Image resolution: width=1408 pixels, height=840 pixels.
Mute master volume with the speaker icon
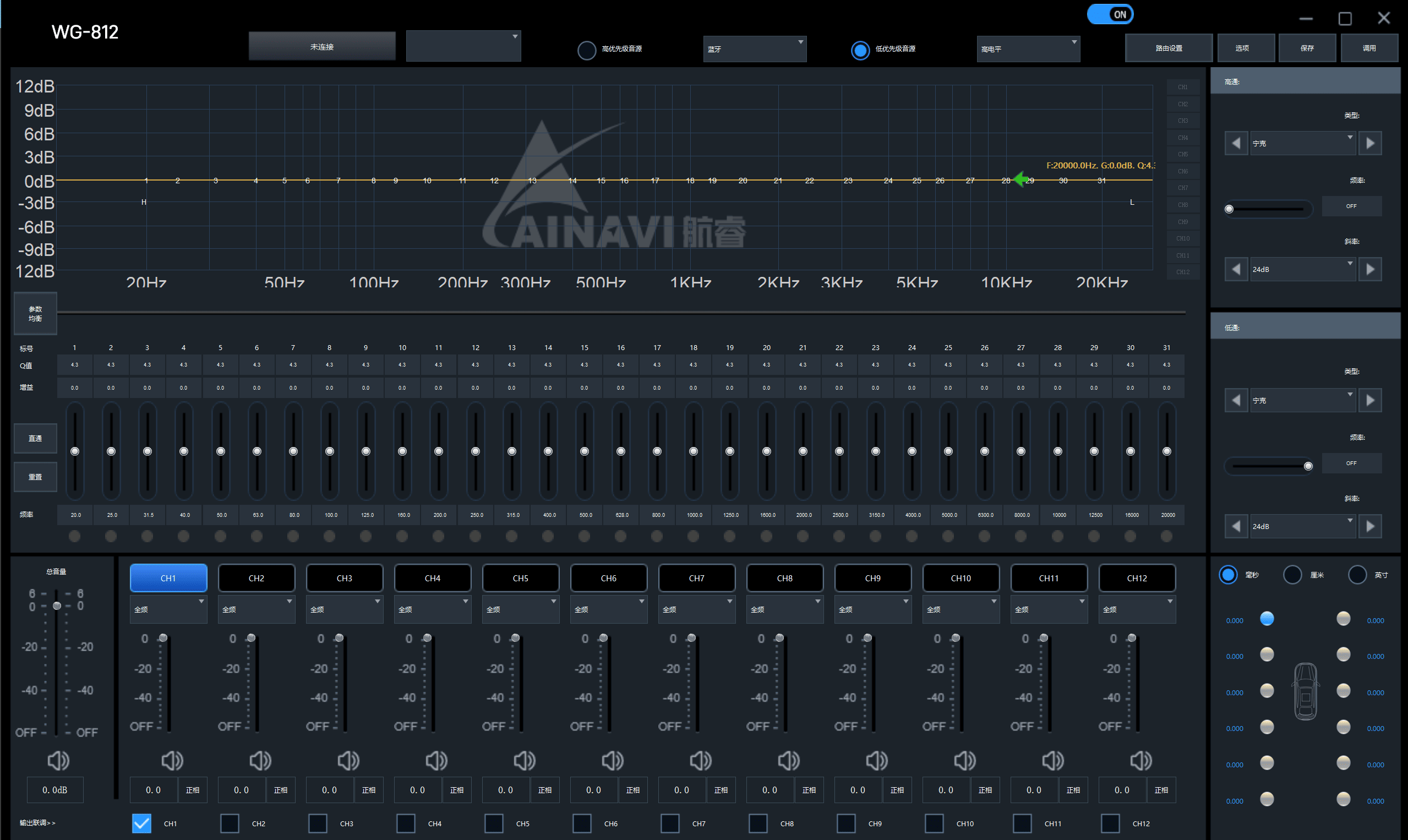[x=58, y=760]
